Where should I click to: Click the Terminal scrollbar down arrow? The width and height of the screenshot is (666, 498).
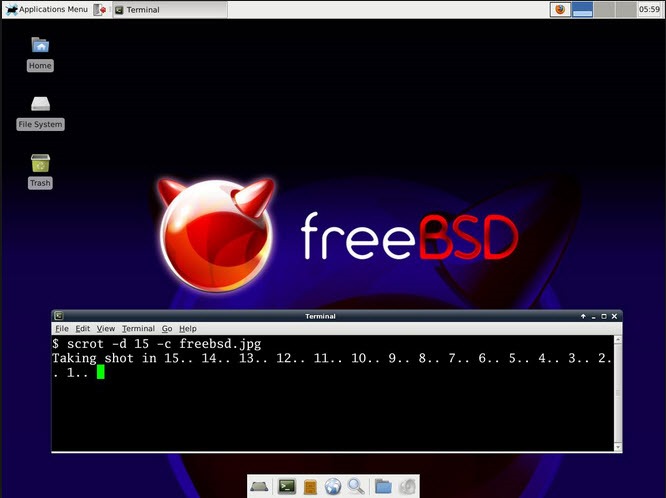618,447
